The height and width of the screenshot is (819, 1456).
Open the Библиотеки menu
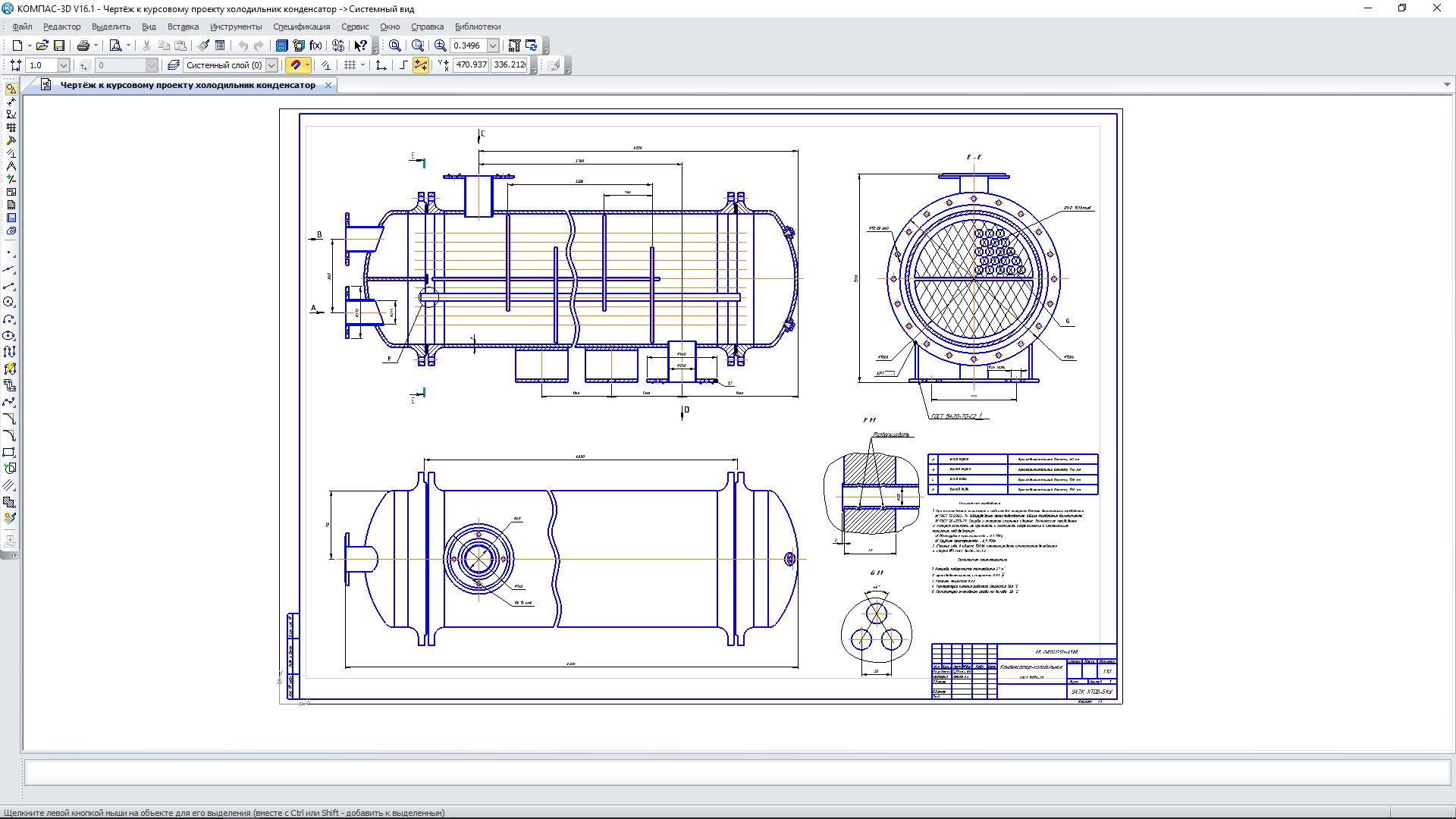pyautogui.click(x=478, y=27)
